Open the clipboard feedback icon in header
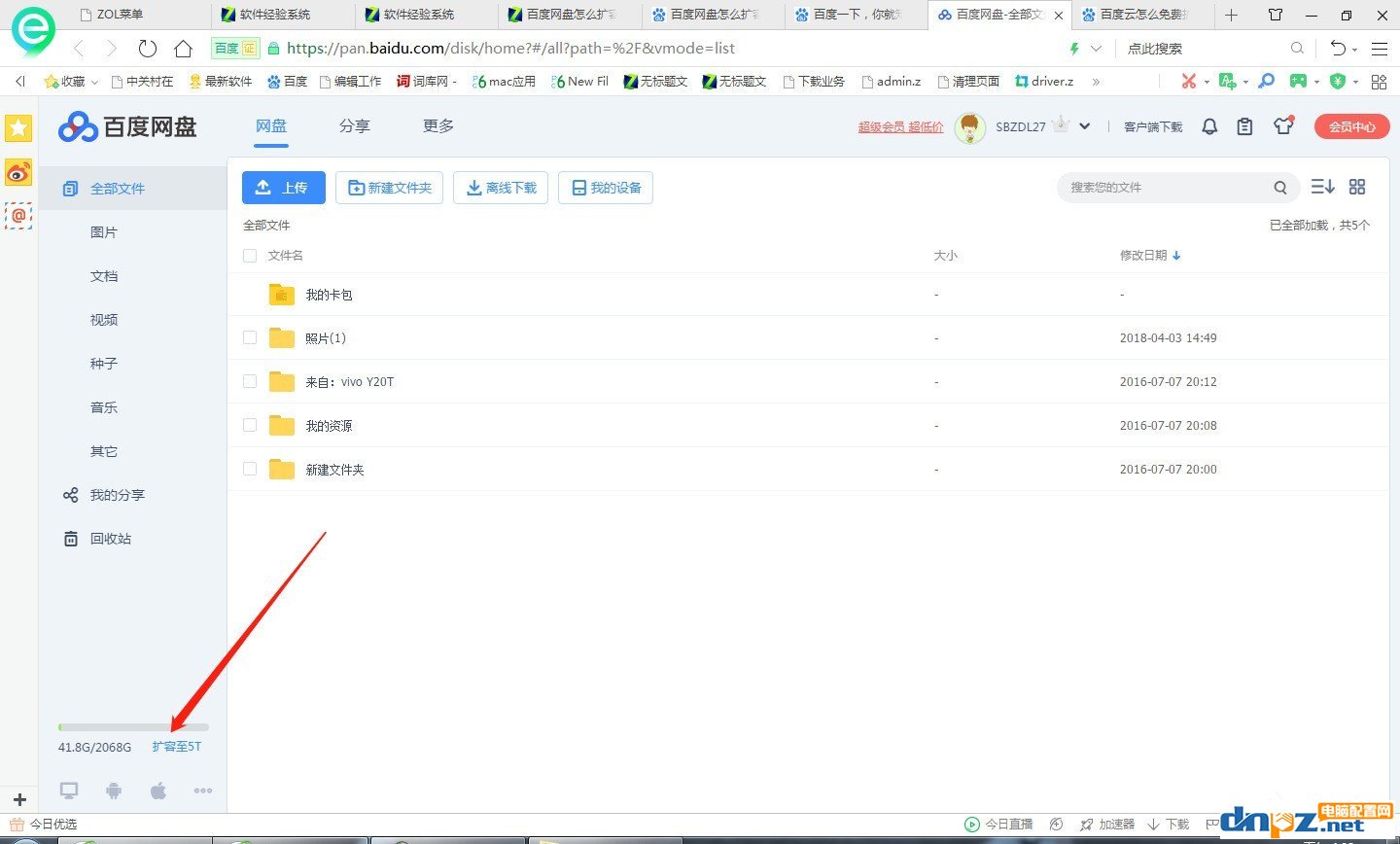 click(x=1244, y=126)
